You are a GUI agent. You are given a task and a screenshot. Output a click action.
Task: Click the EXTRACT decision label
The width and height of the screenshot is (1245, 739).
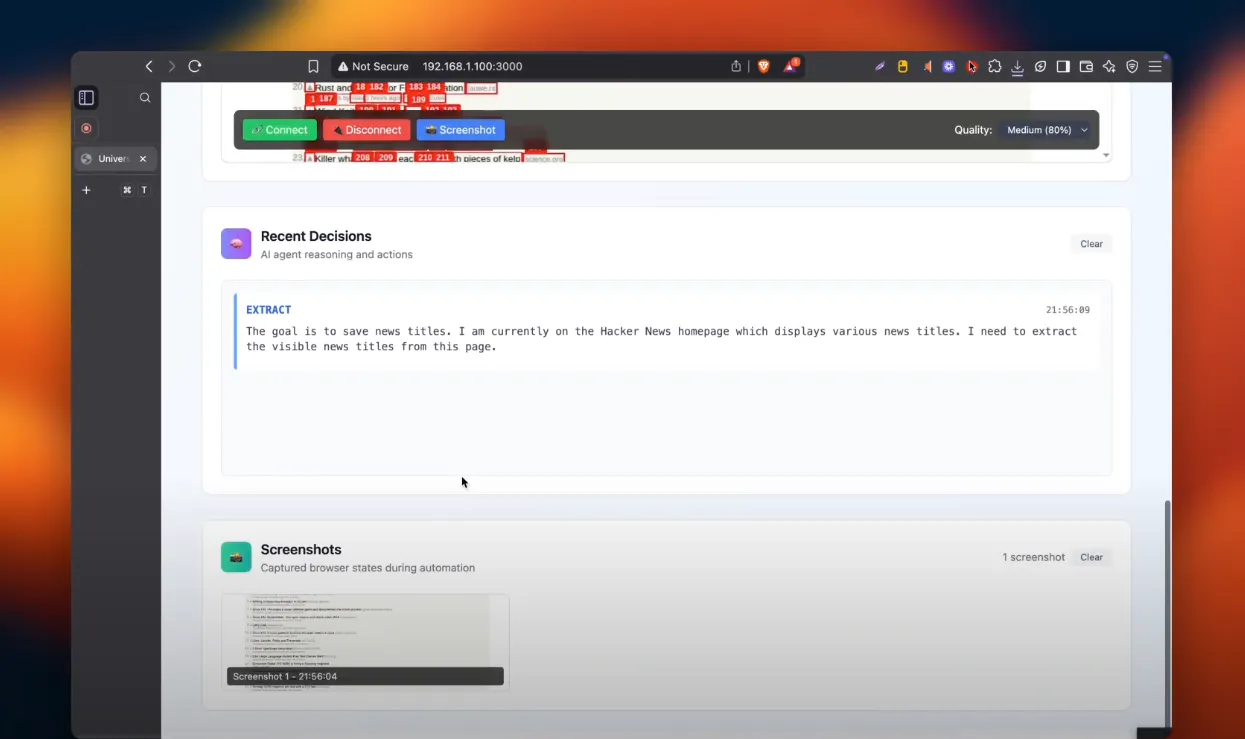click(269, 310)
